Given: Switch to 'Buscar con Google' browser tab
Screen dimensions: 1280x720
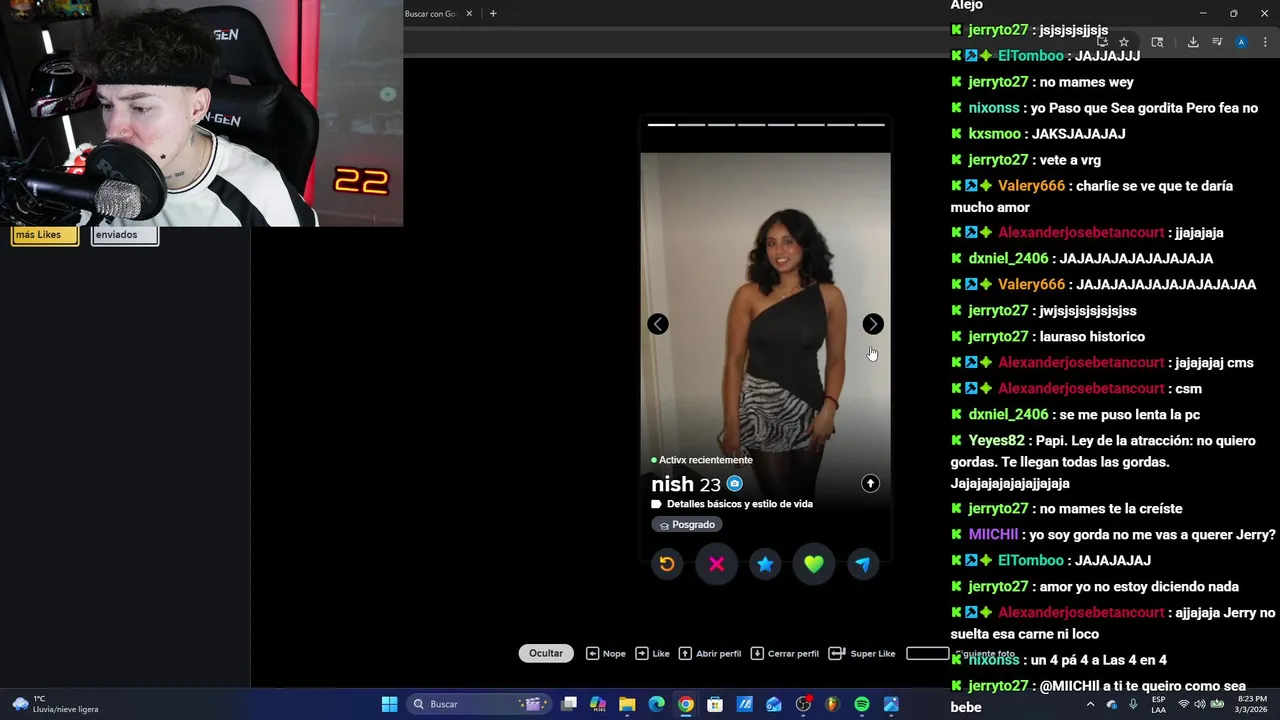Looking at the screenshot, I should (x=431, y=14).
